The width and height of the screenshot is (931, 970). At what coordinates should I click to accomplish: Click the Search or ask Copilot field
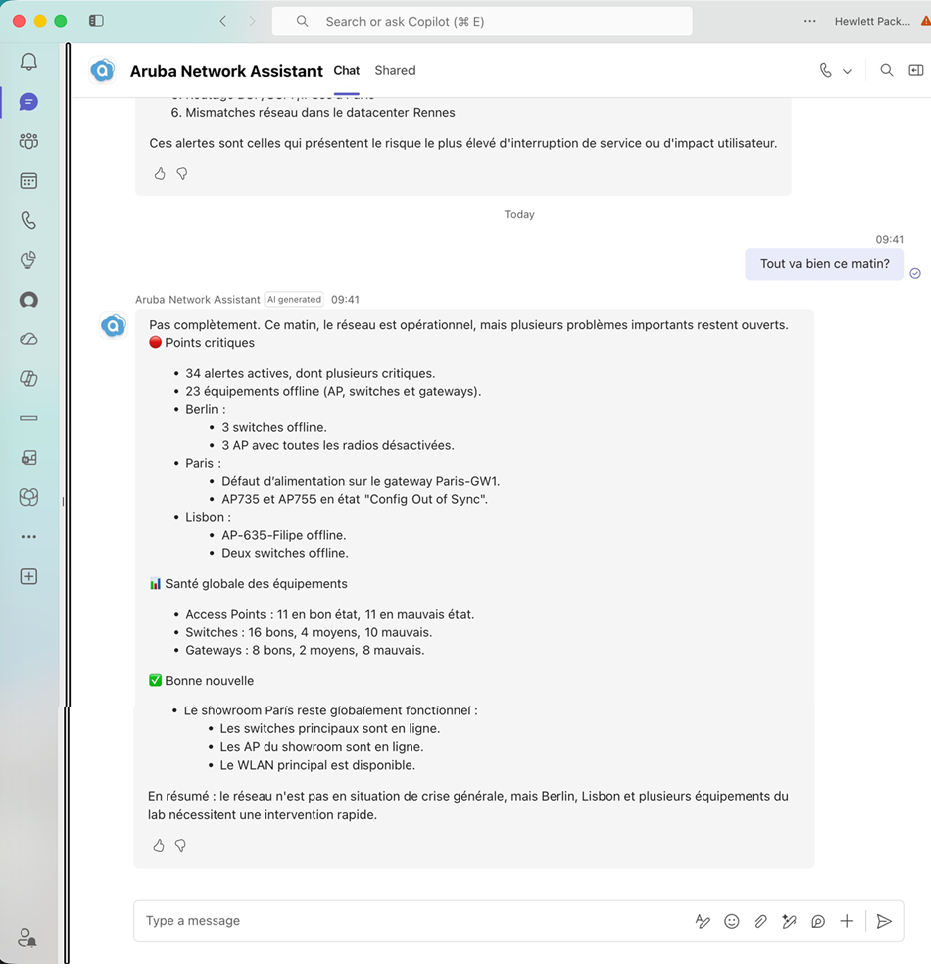coord(482,22)
